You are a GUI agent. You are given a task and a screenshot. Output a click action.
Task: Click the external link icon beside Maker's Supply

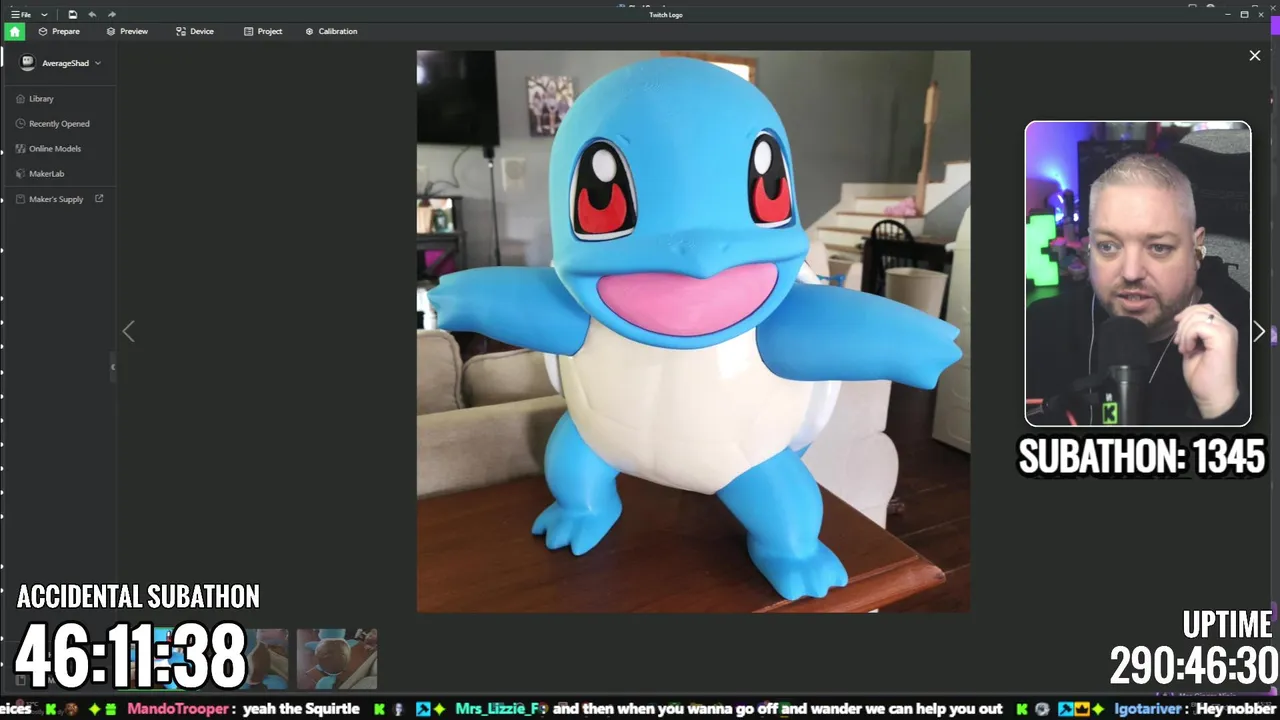[x=99, y=199]
